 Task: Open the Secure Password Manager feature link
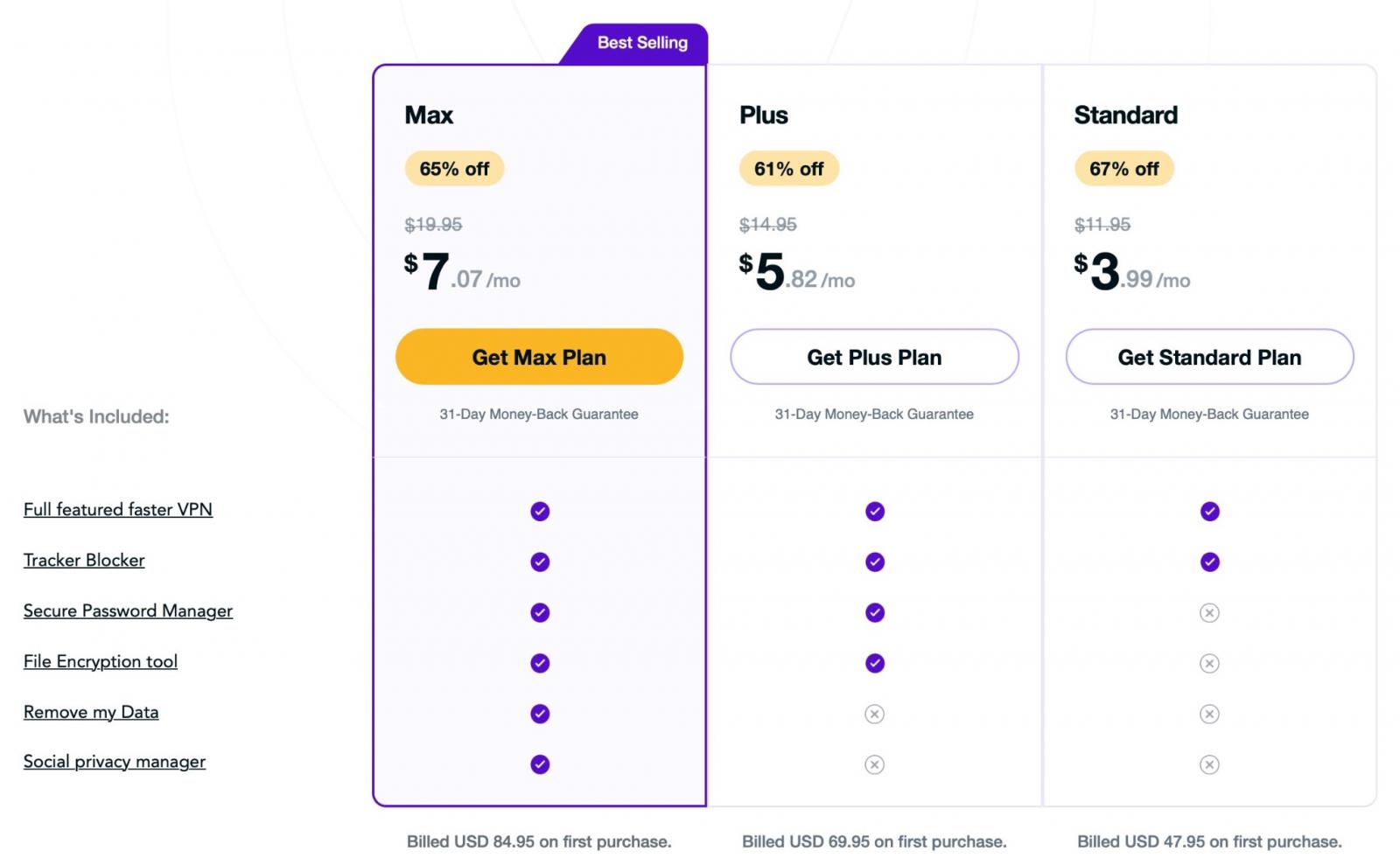128,610
